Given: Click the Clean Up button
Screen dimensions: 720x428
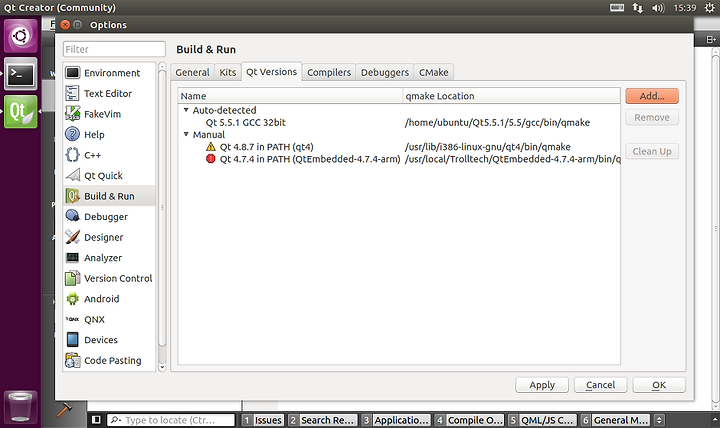Looking at the screenshot, I should (652, 151).
